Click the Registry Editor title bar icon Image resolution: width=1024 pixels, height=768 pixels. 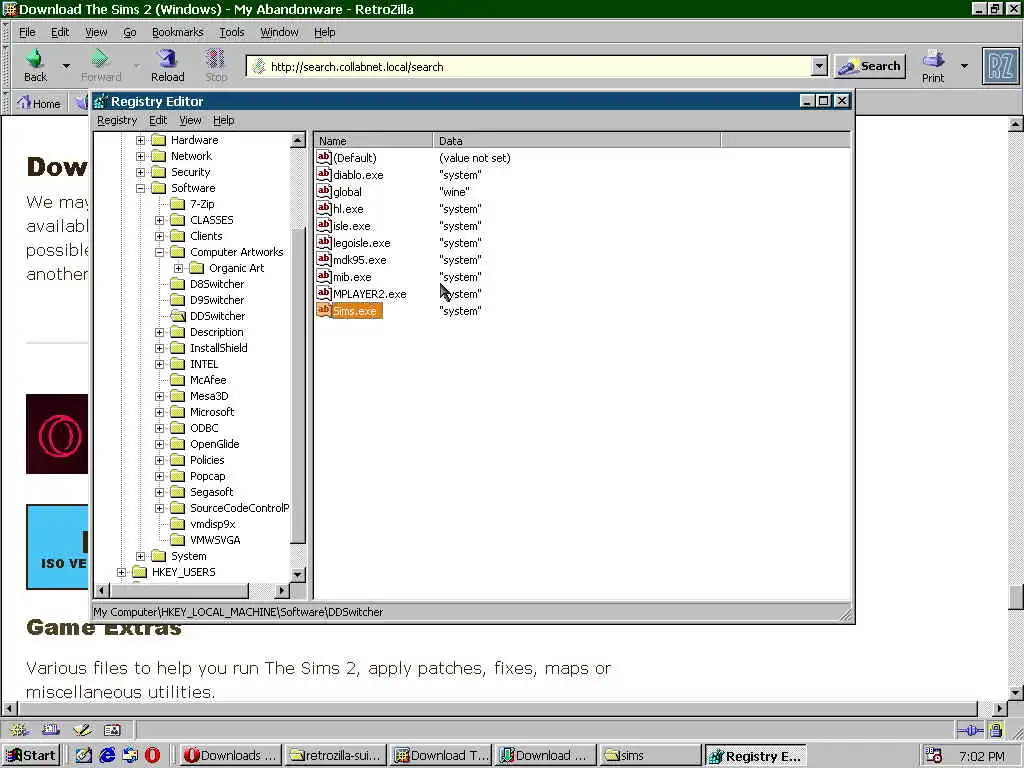click(x=100, y=101)
